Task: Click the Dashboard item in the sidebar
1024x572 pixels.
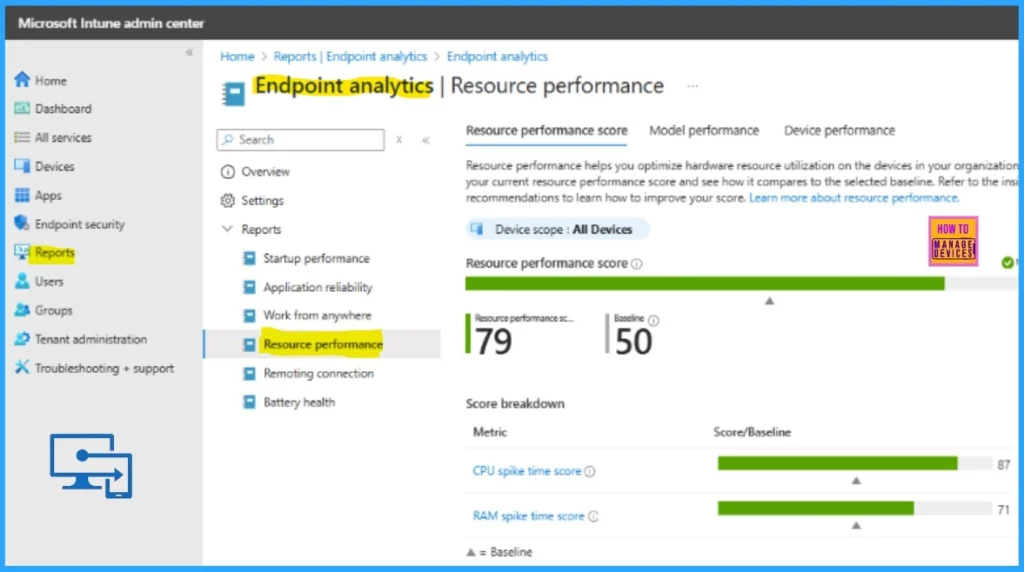Action: tap(63, 108)
